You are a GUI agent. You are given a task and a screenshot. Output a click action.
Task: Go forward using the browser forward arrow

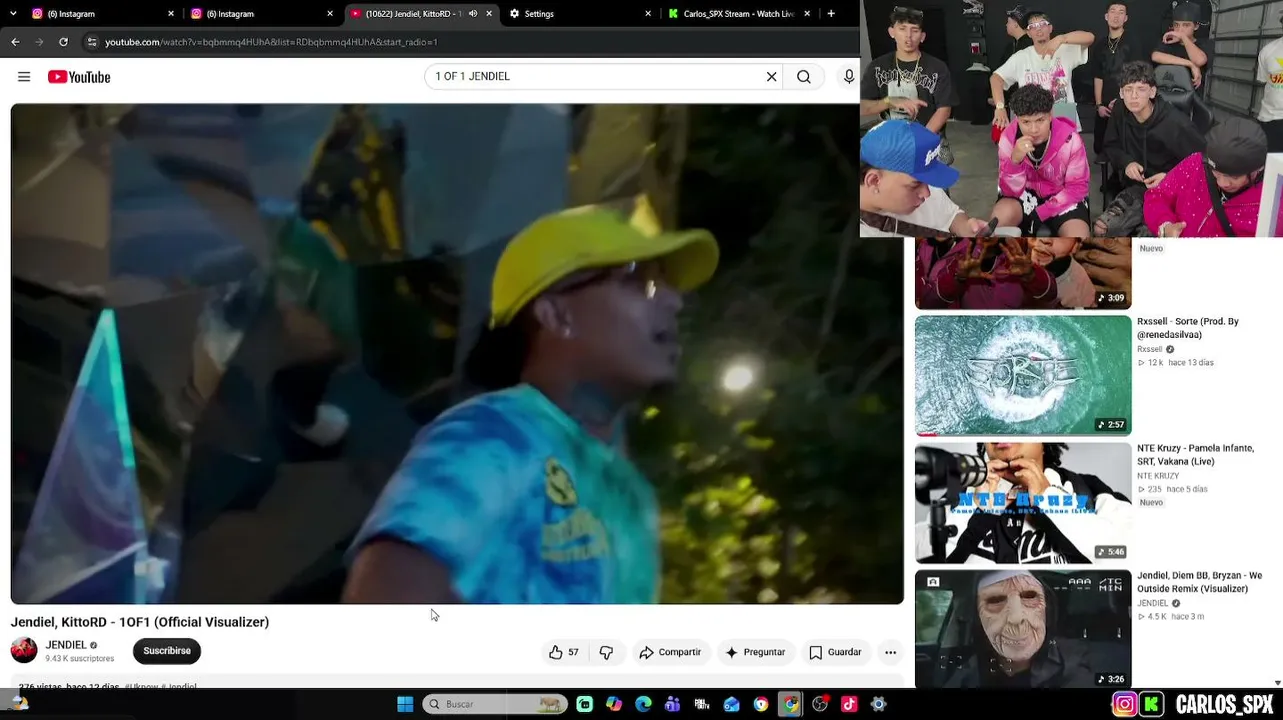[39, 42]
